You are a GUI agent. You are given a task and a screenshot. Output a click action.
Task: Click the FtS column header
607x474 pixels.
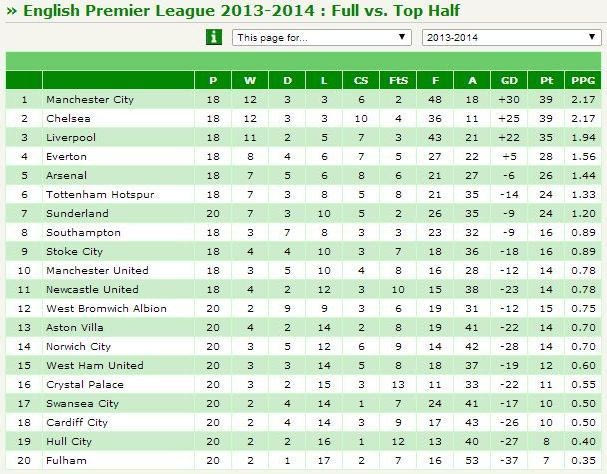click(x=398, y=80)
